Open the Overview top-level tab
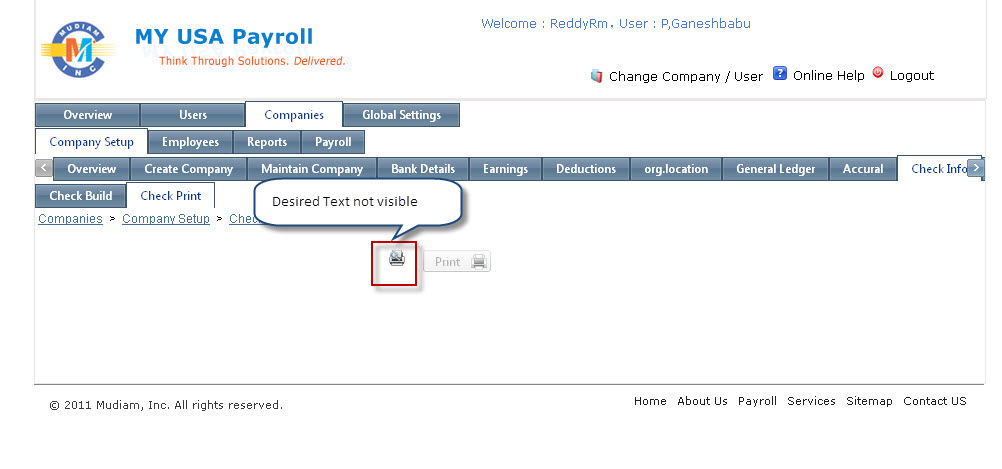This screenshot has width=1002, height=469. coord(88,115)
